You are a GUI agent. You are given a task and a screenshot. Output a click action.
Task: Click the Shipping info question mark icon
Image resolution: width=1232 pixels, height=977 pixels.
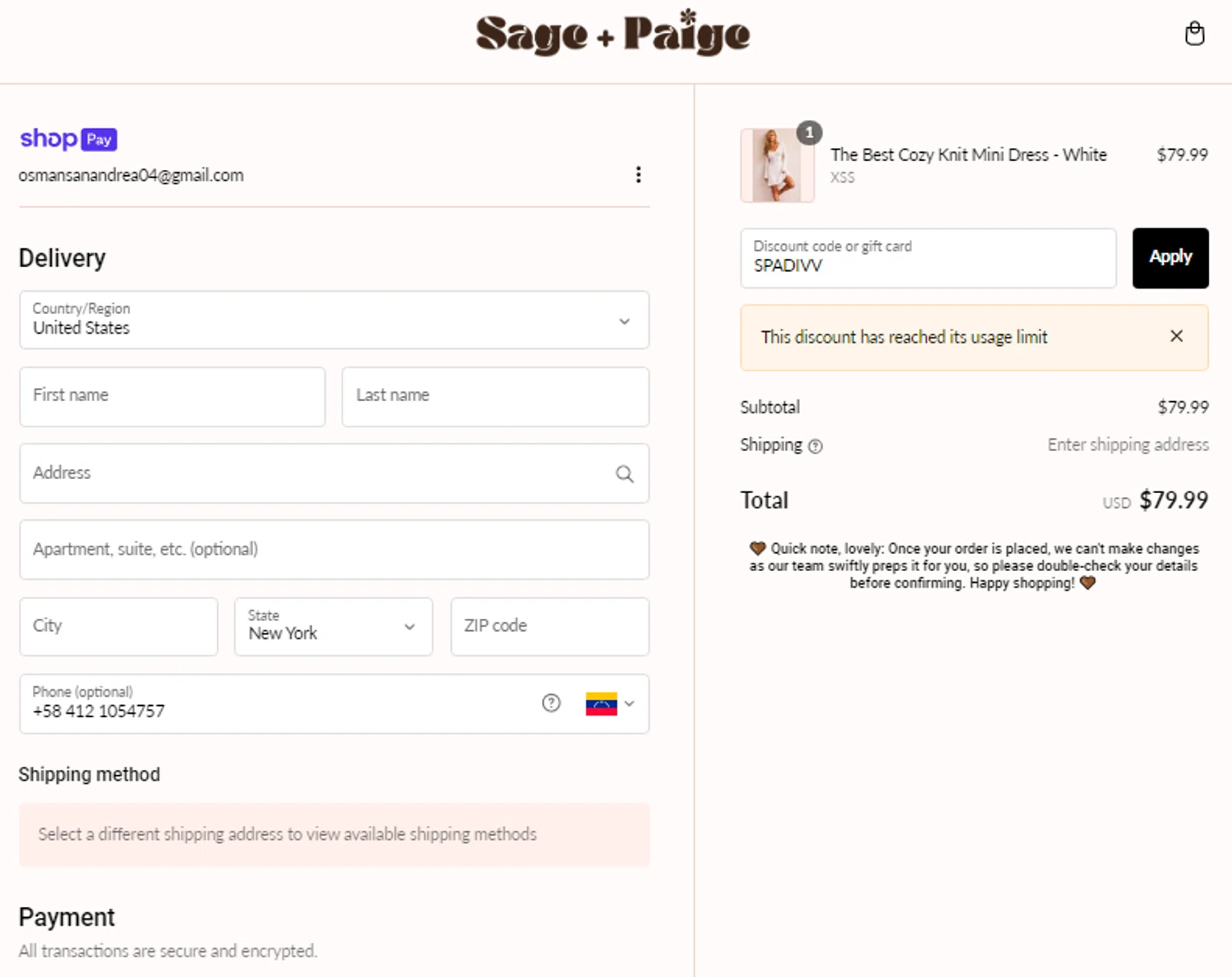pyautogui.click(x=815, y=446)
